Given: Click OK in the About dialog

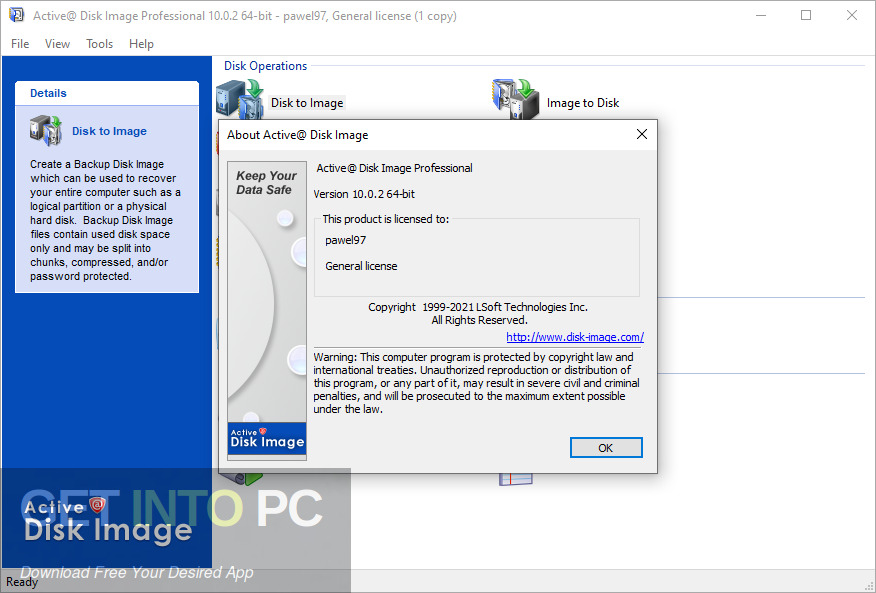Looking at the screenshot, I should click(606, 448).
